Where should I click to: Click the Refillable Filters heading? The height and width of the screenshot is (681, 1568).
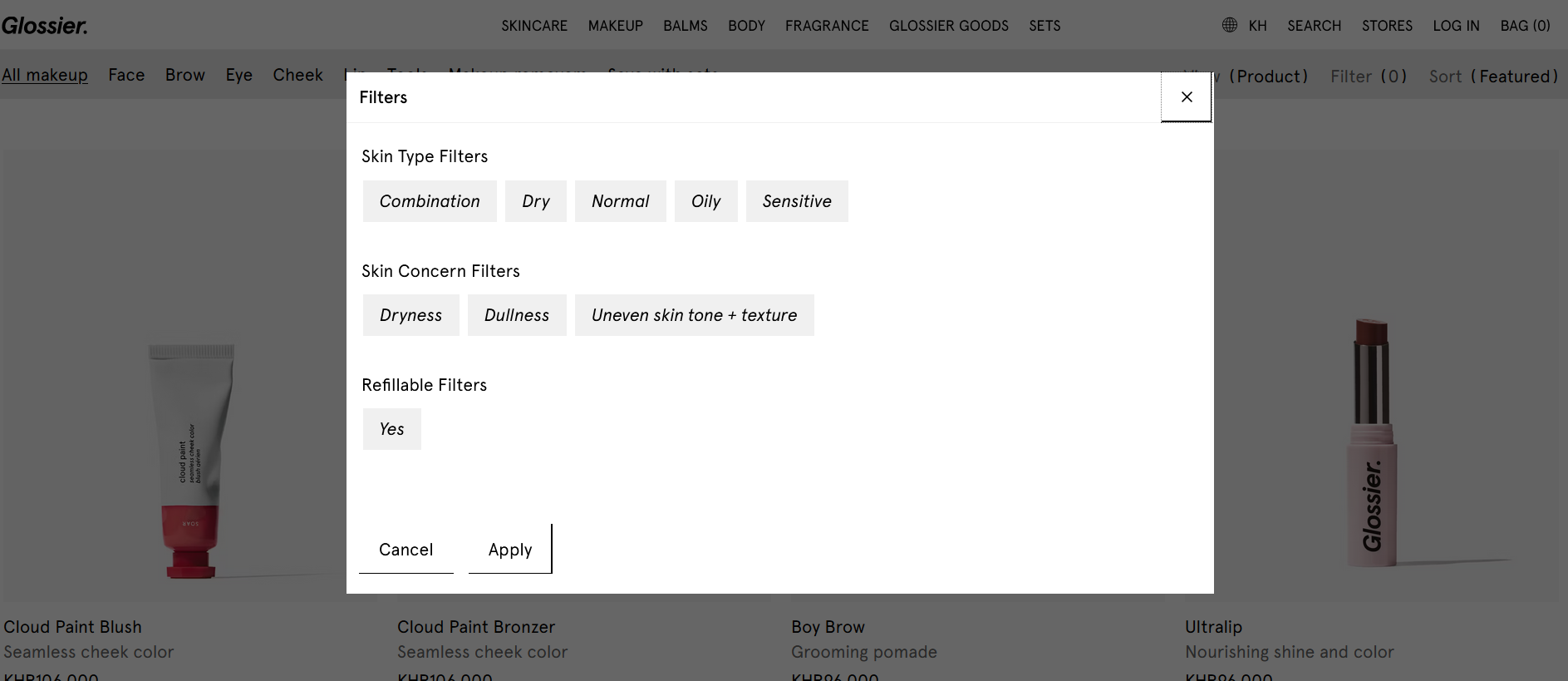pos(424,385)
